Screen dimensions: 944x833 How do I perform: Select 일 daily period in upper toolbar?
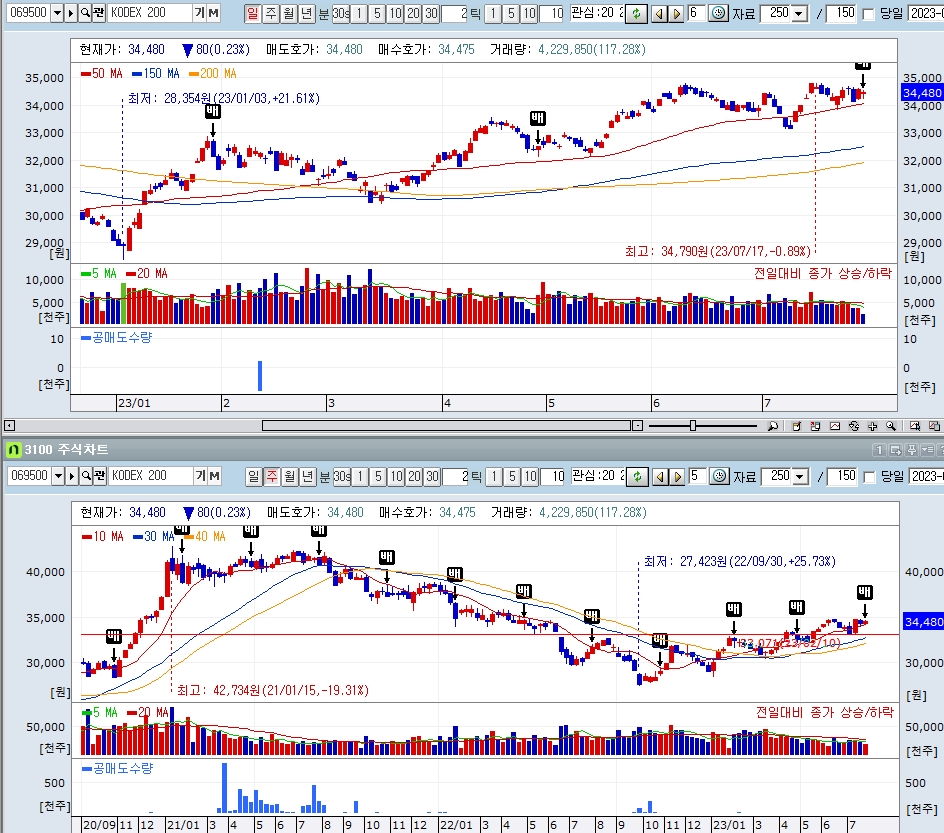[252, 13]
